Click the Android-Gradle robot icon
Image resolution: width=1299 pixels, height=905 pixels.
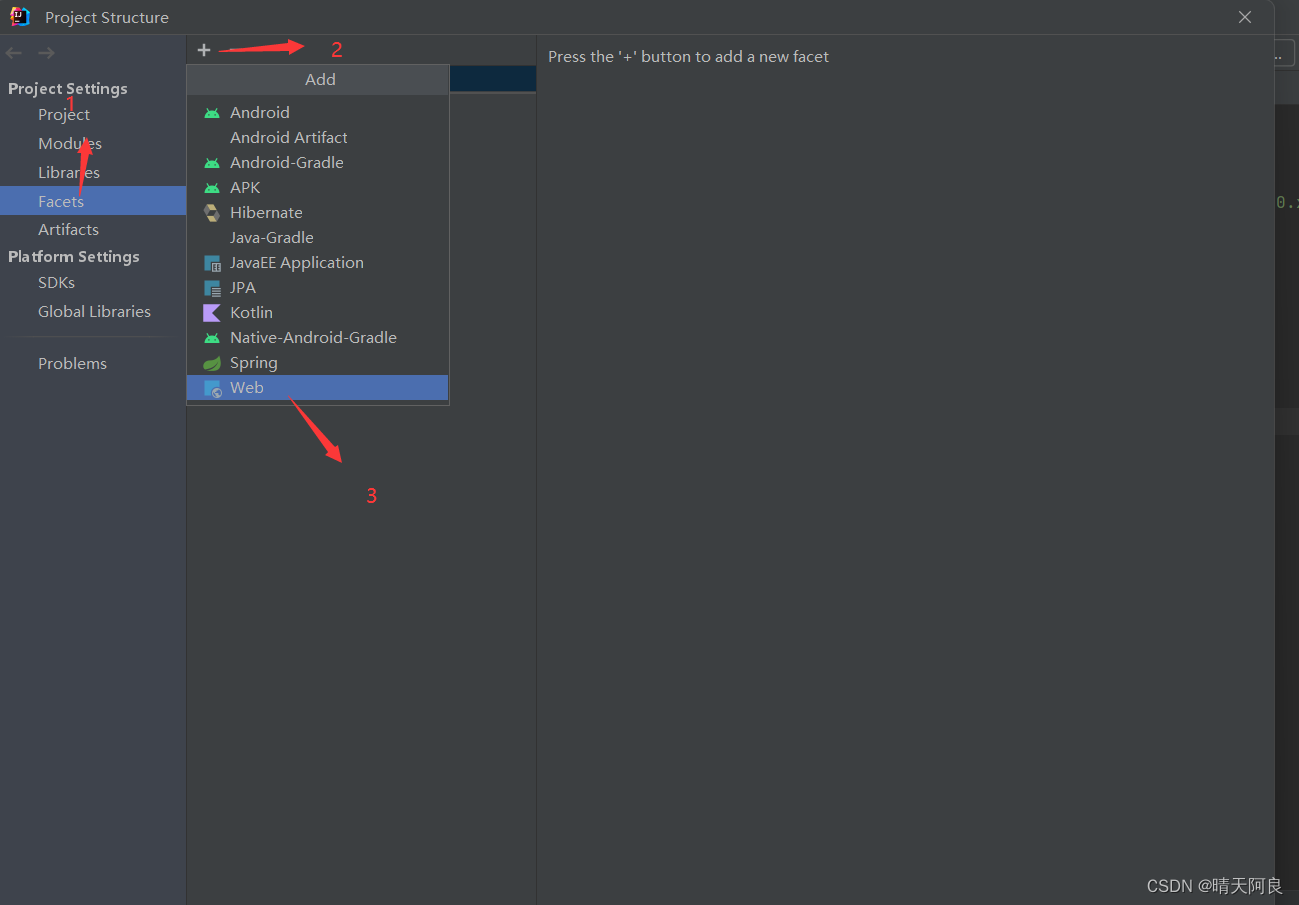click(212, 163)
